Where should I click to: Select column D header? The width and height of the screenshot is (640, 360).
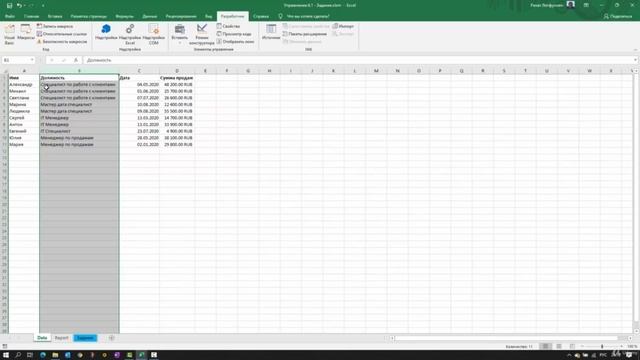tap(177, 71)
